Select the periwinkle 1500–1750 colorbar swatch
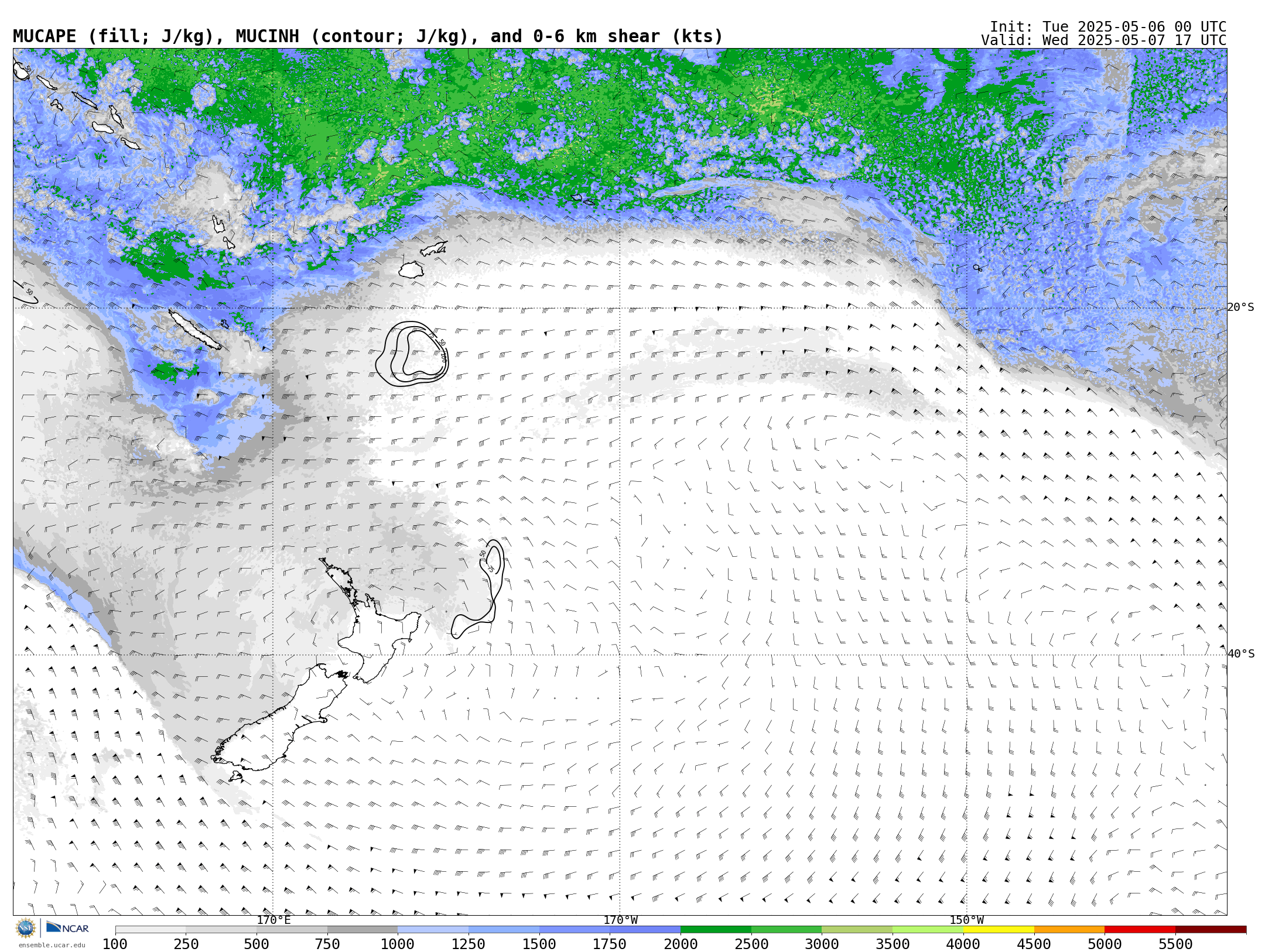 point(575,930)
